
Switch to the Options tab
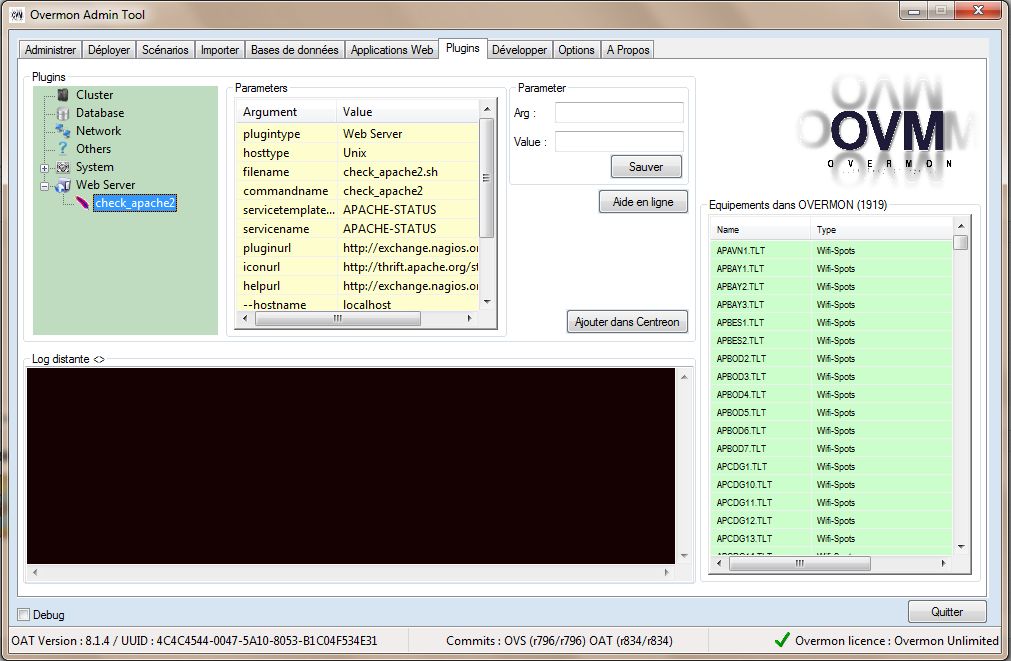576,50
